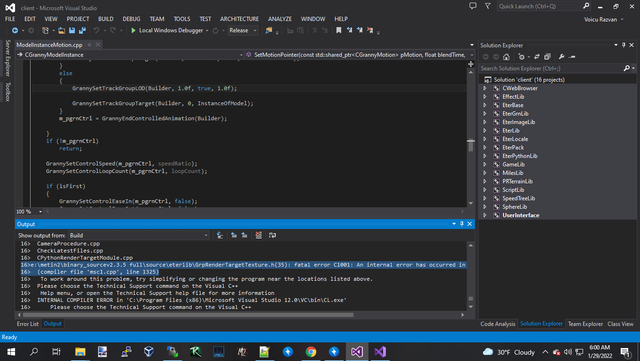Screen dimensions: 640x361
Task: Click the Solution Explorer Properties wrench icon
Action: [x=562, y=57]
